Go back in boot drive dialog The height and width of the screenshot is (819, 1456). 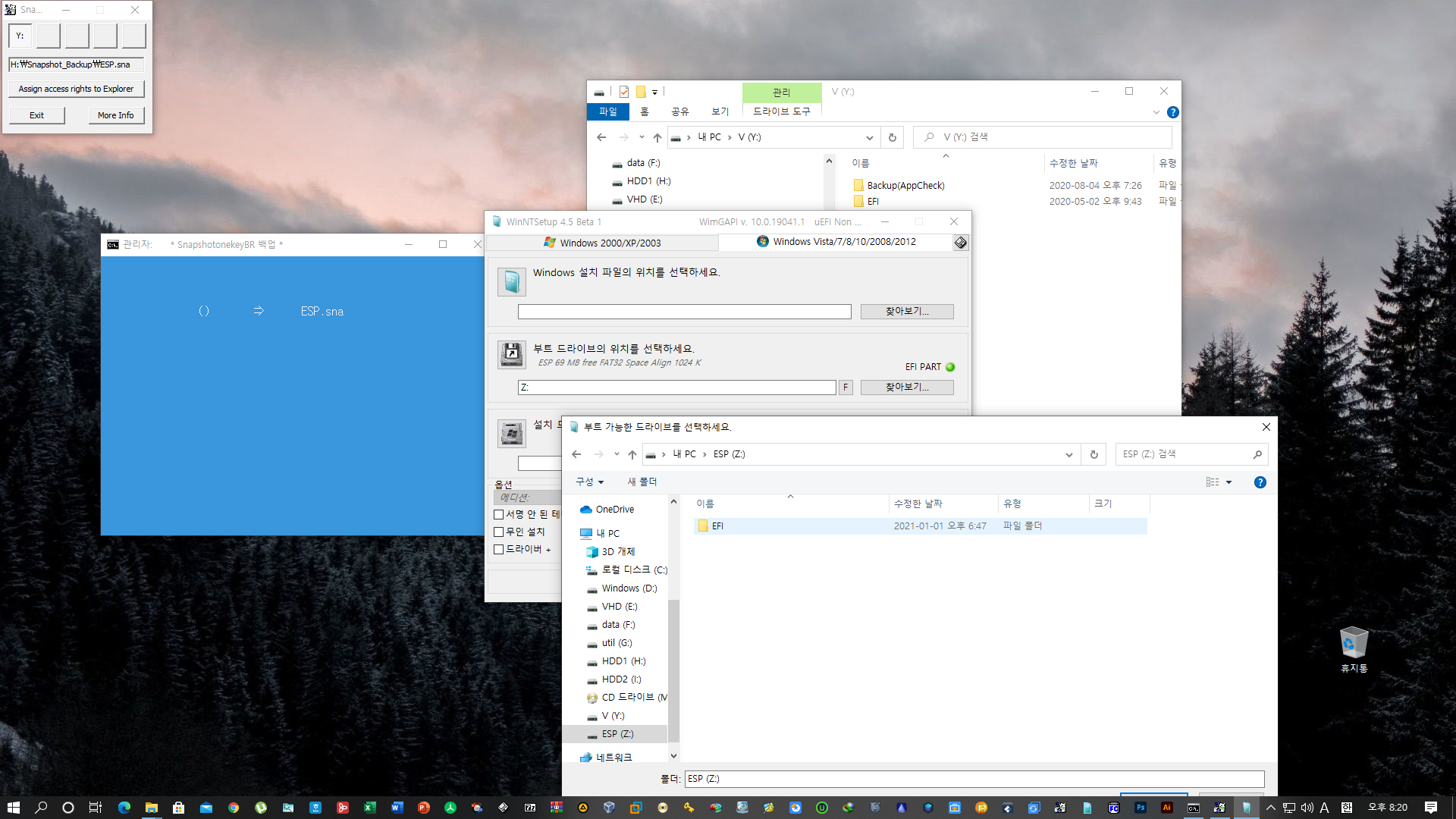(x=576, y=454)
